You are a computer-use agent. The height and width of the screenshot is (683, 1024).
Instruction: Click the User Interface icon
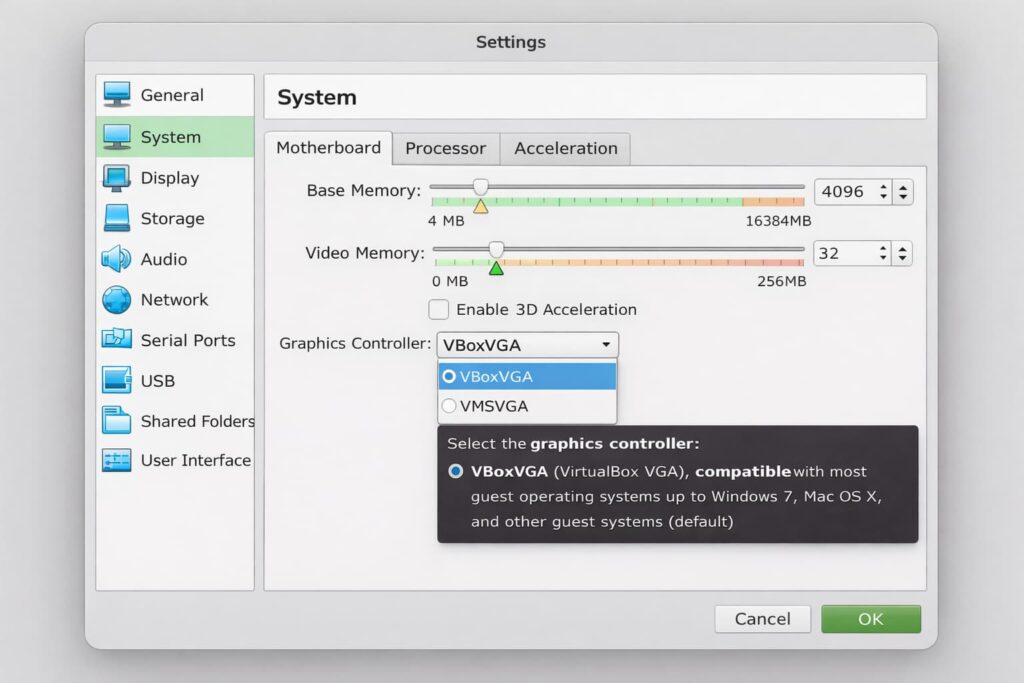(x=117, y=461)
